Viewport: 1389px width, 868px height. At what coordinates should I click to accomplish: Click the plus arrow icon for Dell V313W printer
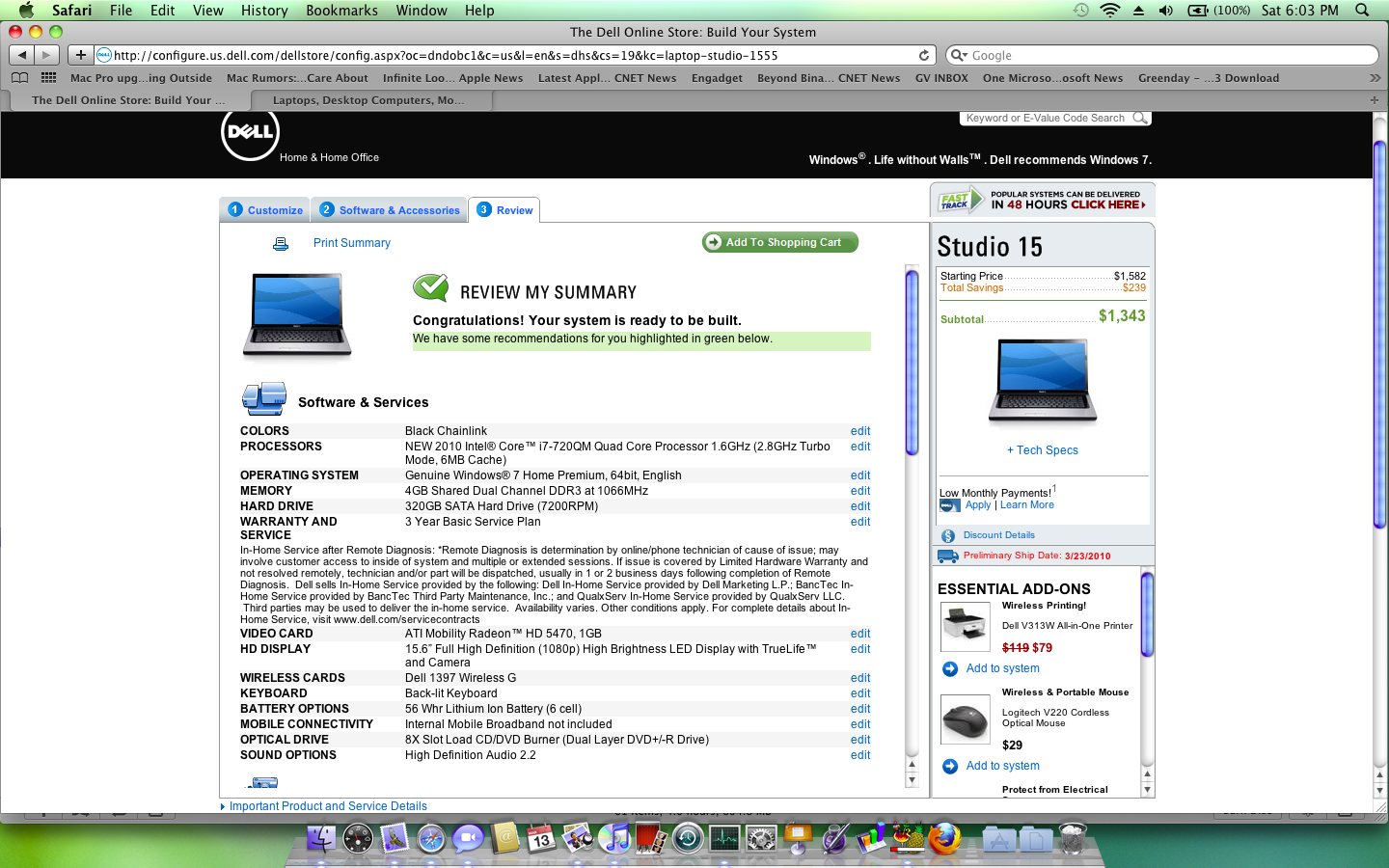(950, 668)
